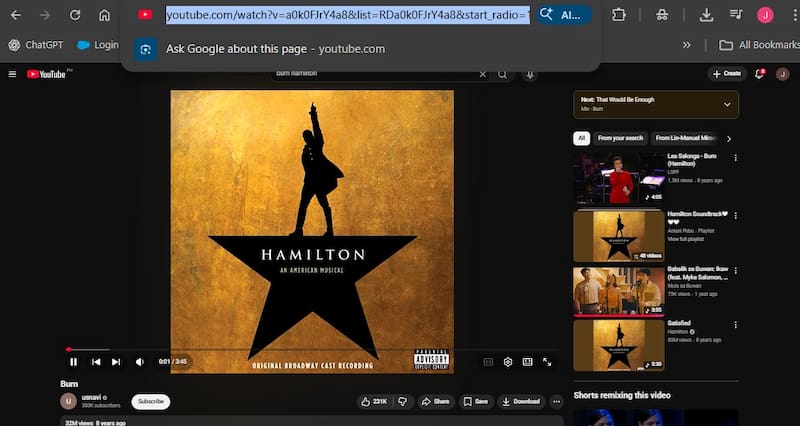This screenshot has height=426, width=800.
Task: Reload the page with the refresh icon
Action: point(75,15)
